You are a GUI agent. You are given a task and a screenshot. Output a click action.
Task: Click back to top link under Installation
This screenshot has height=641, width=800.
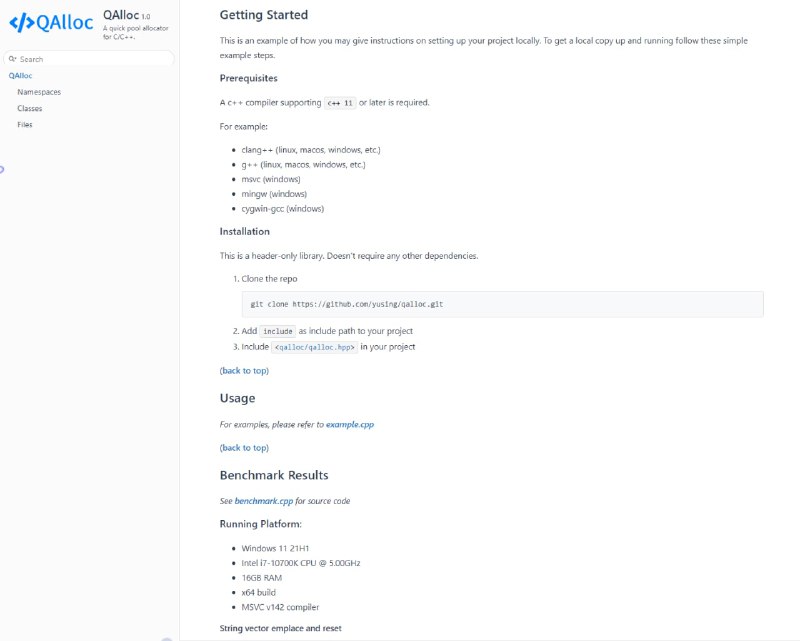coord(244,371)
